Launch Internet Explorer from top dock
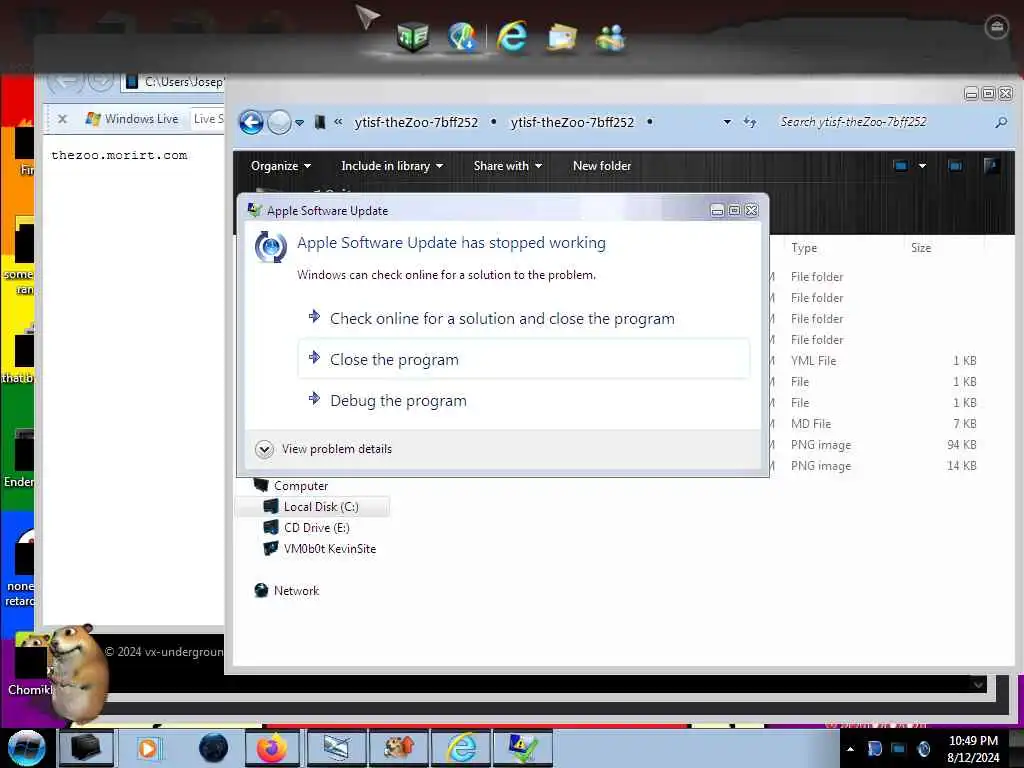 point(511,35)
